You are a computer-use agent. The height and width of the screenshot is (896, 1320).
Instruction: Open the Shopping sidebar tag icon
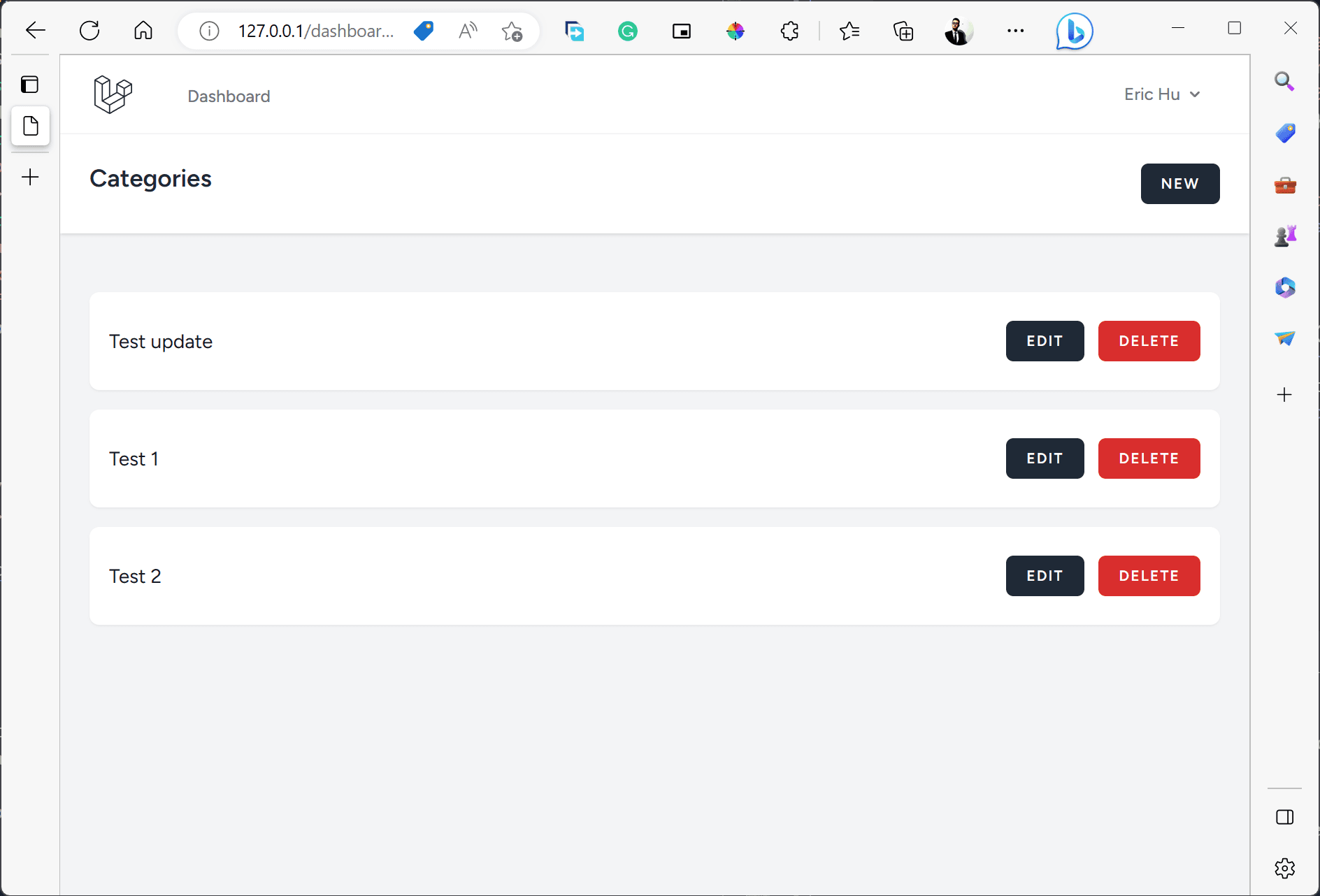click(x=1285, y=133)
